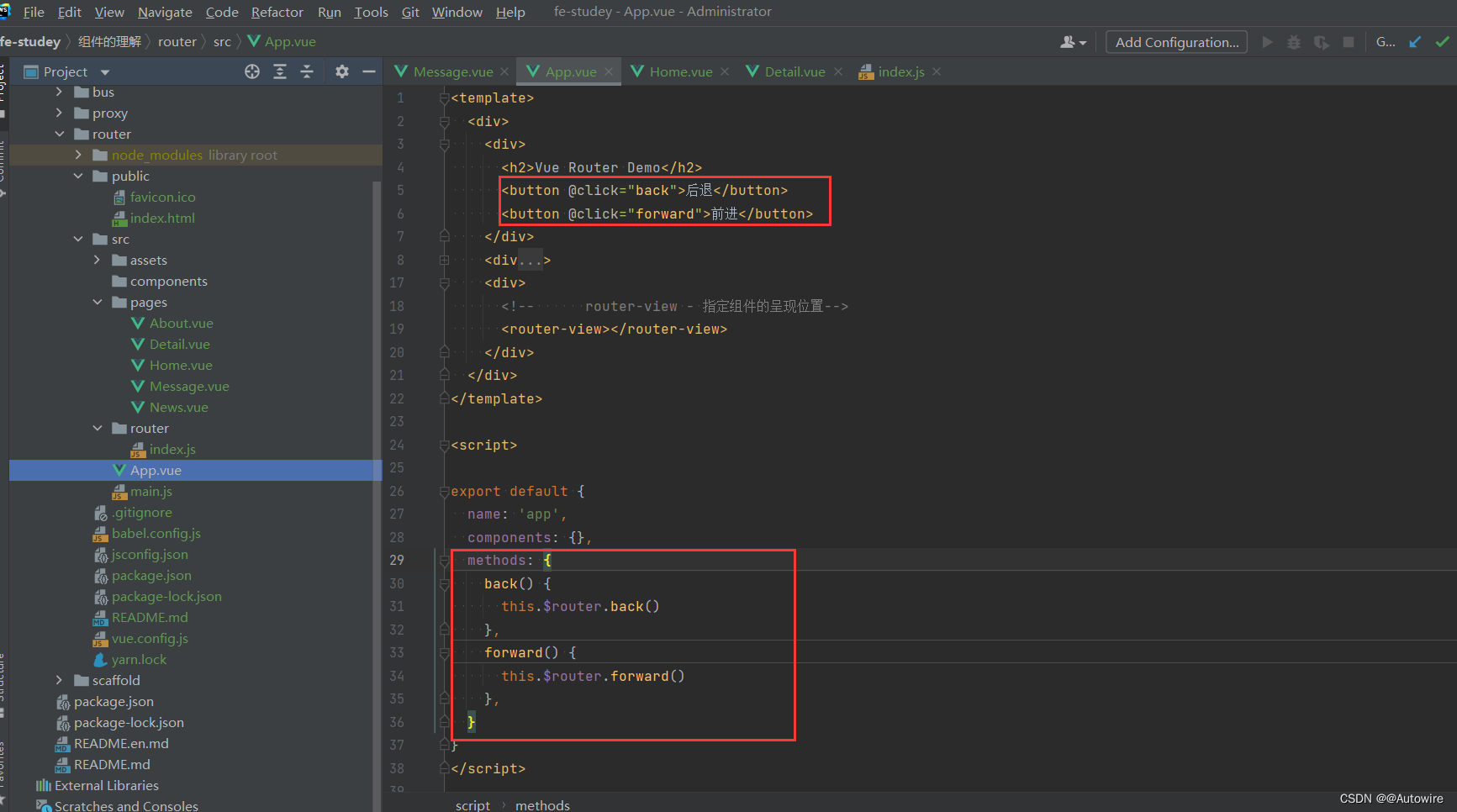The image size is (1457, 812).
Task: Click the Expand All icon in Project panel
Action: click(x=280, y=71)
